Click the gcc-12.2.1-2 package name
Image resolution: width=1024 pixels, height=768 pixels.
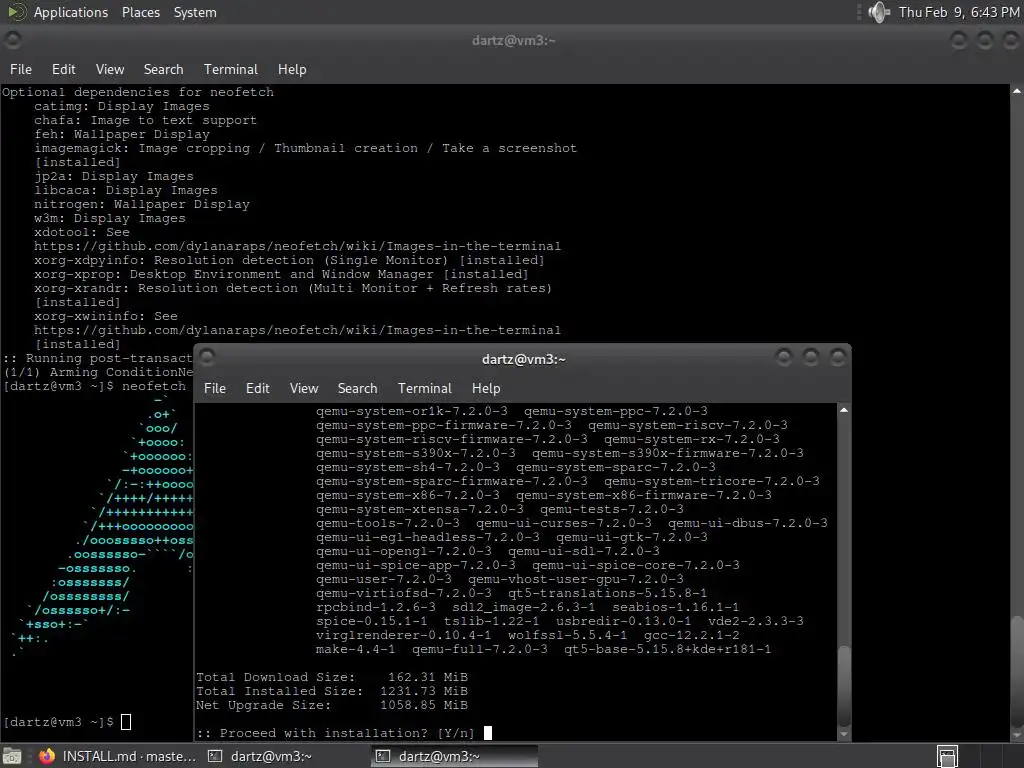click(692, 635)
